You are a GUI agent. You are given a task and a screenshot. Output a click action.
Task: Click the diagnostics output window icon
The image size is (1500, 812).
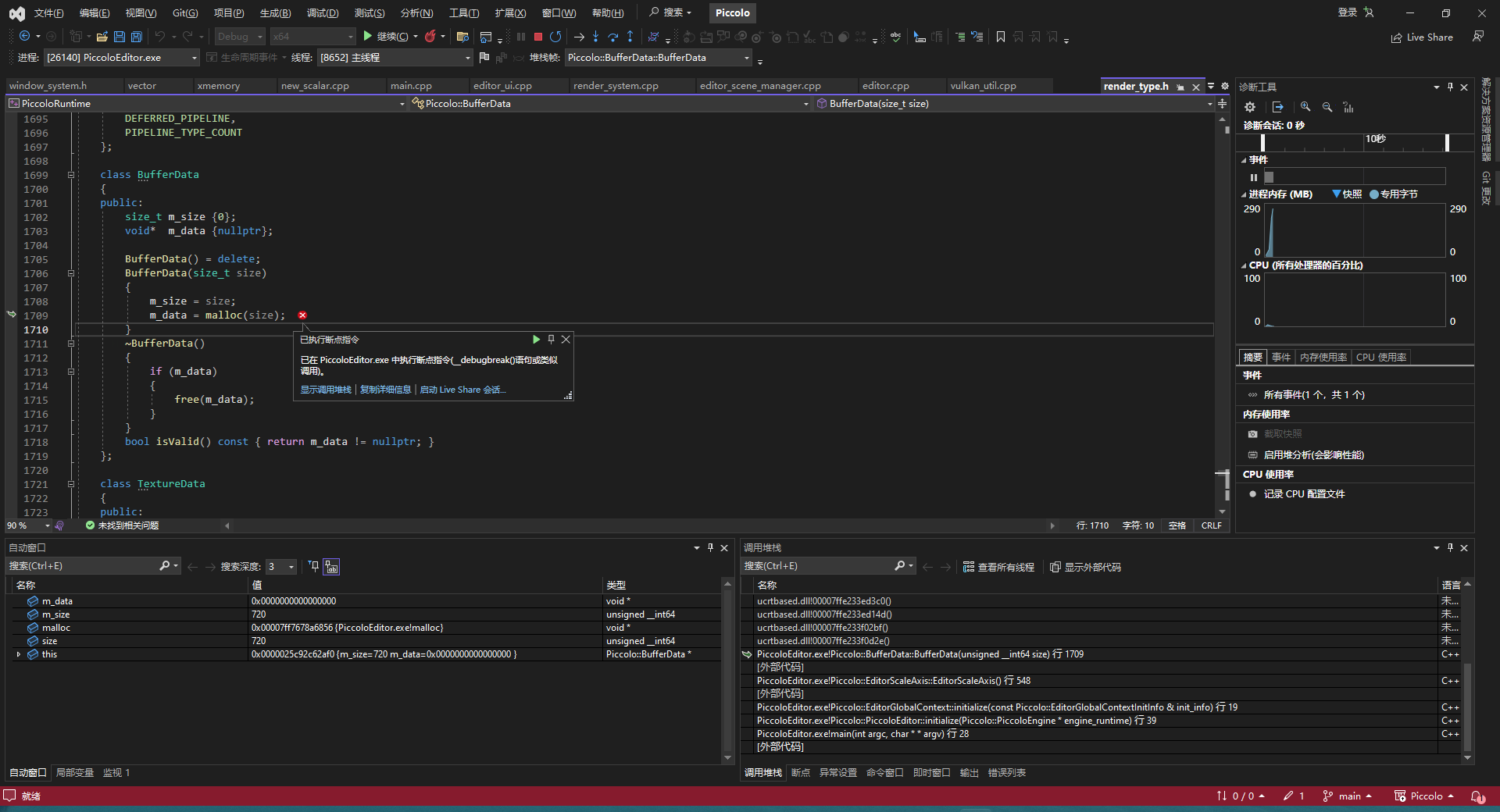pos(1278,107)
